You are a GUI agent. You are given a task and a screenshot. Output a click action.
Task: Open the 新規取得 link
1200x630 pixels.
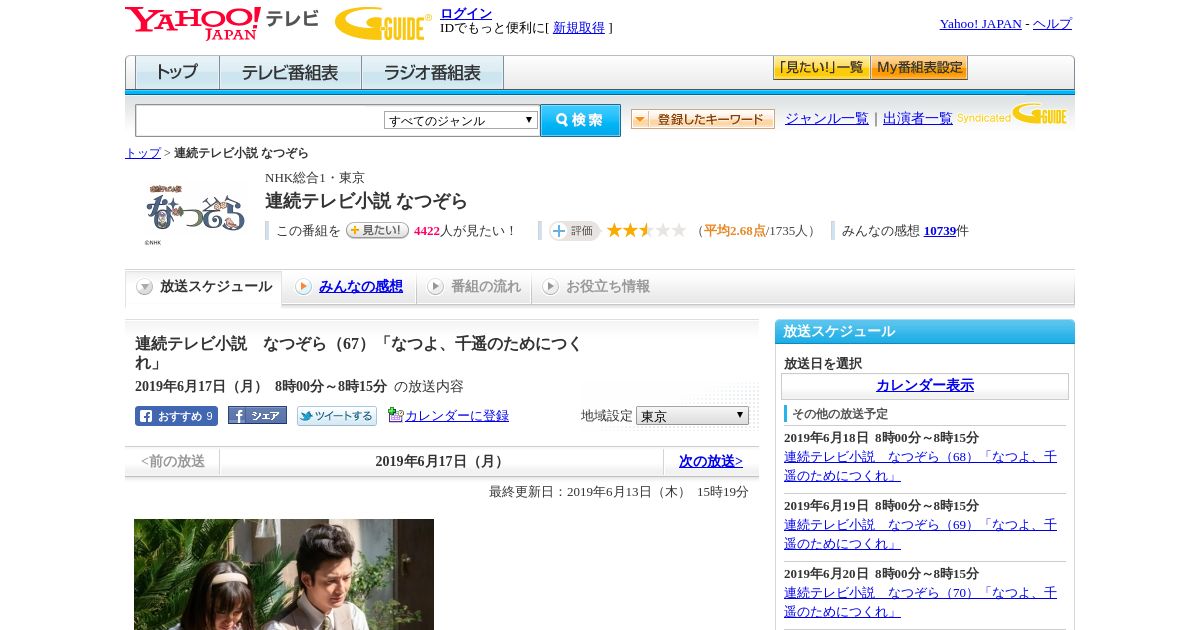click(579, 28)
